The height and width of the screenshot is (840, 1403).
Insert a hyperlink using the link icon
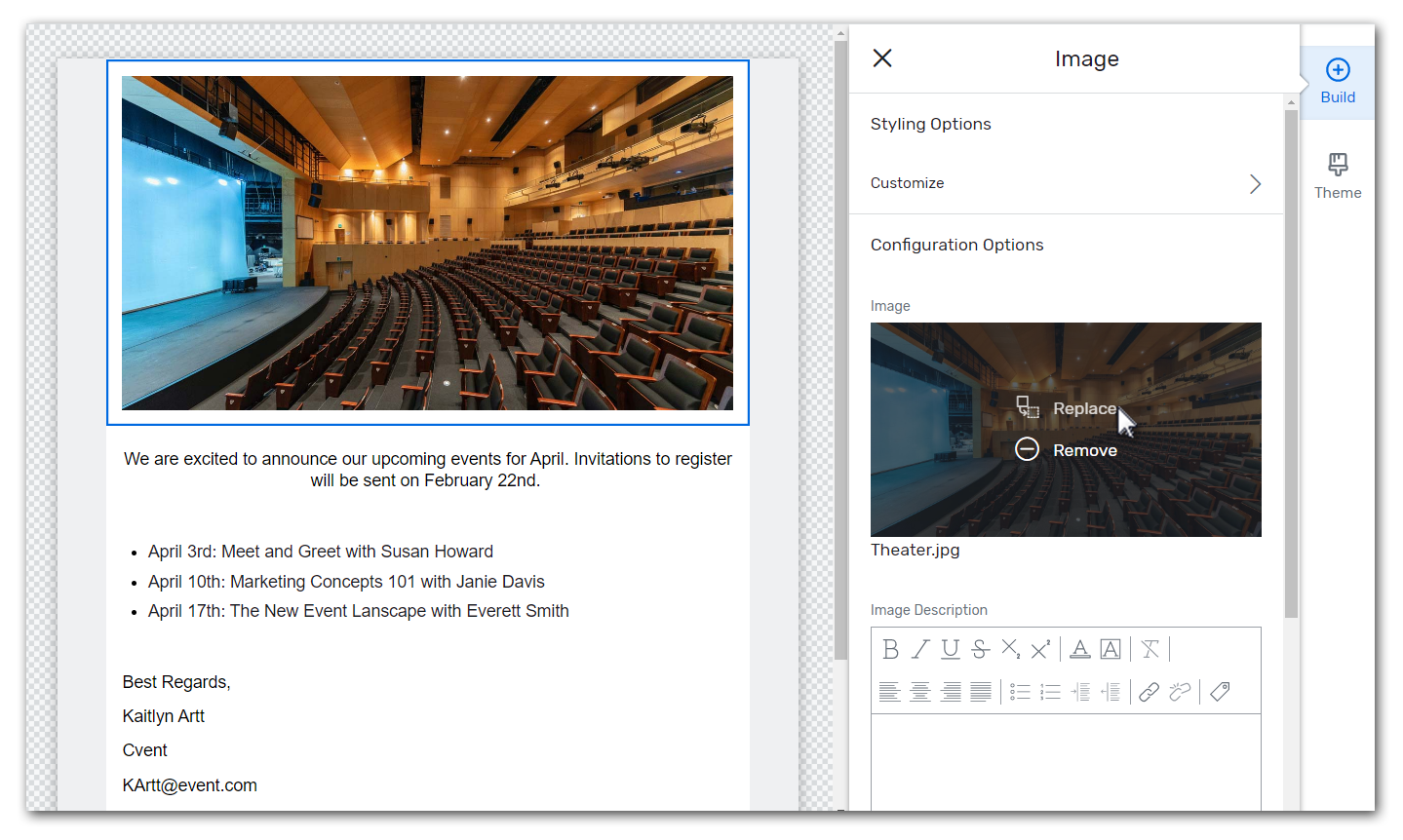tap(1149, 692)
